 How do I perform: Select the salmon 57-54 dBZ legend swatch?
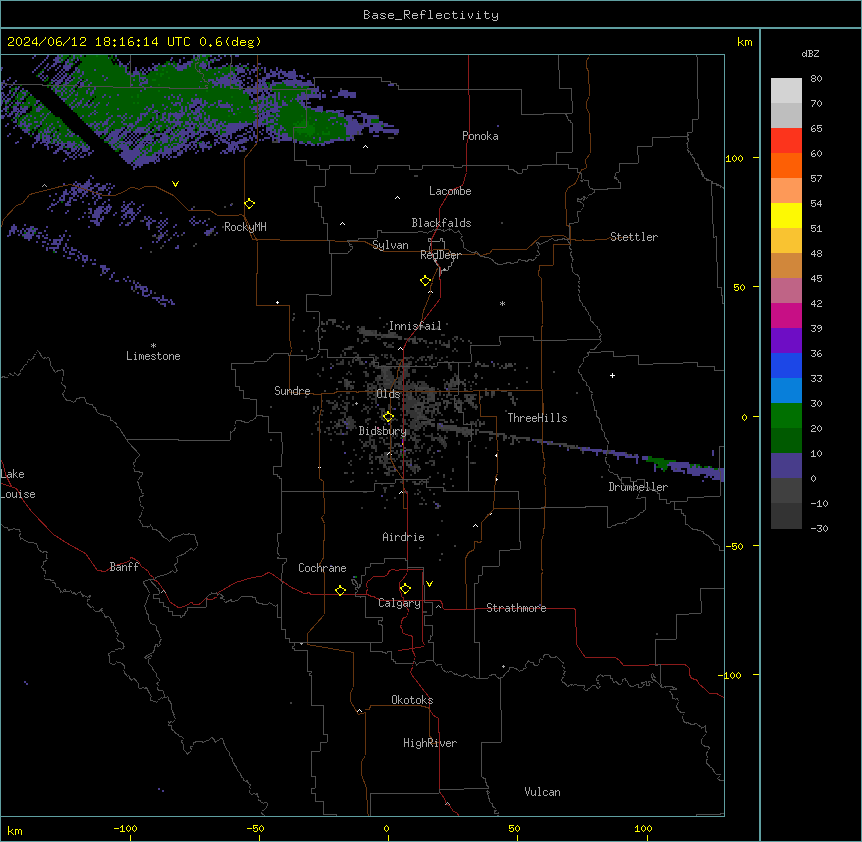[x=786, y=191]
